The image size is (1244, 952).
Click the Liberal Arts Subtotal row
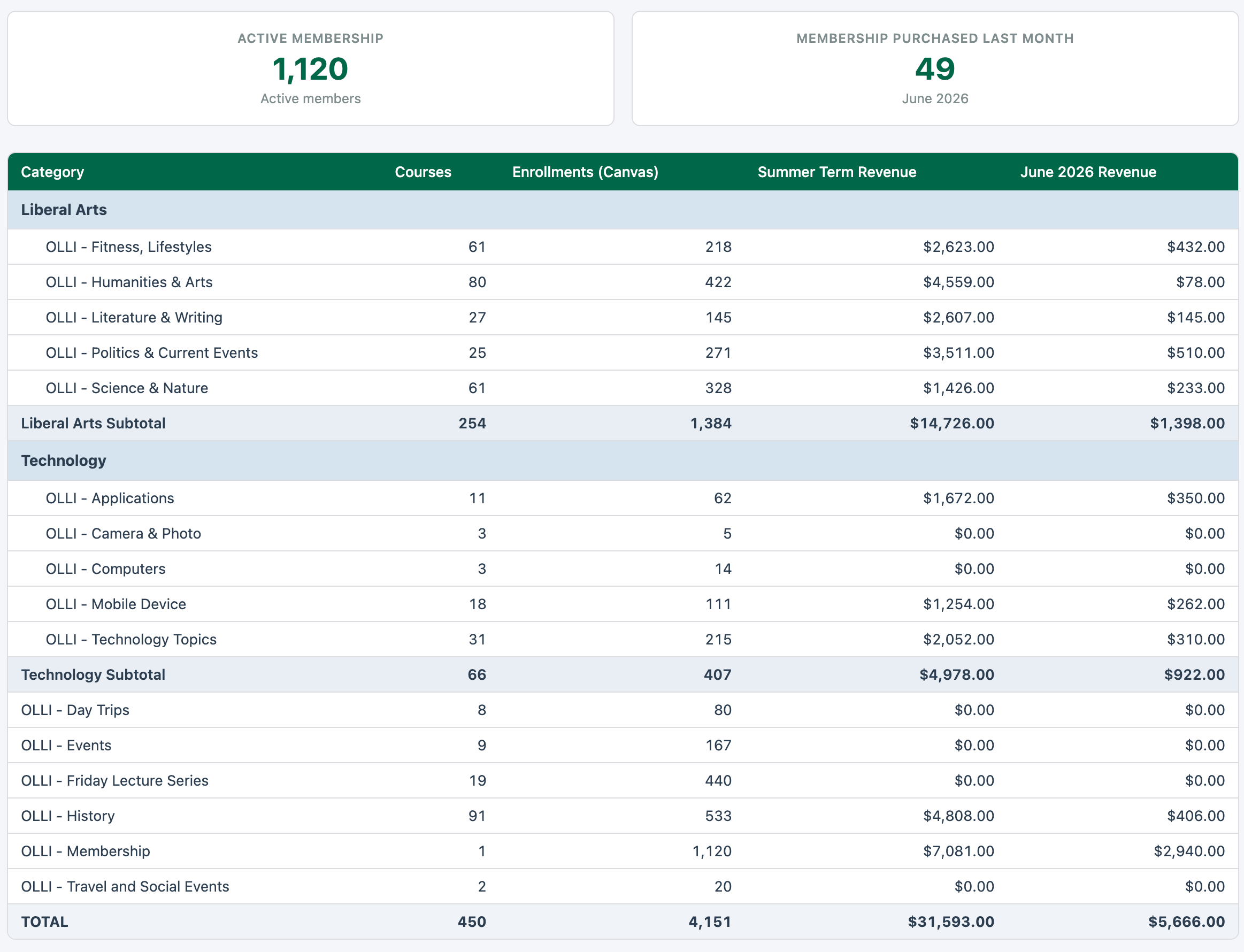click(x=623, y=423)
